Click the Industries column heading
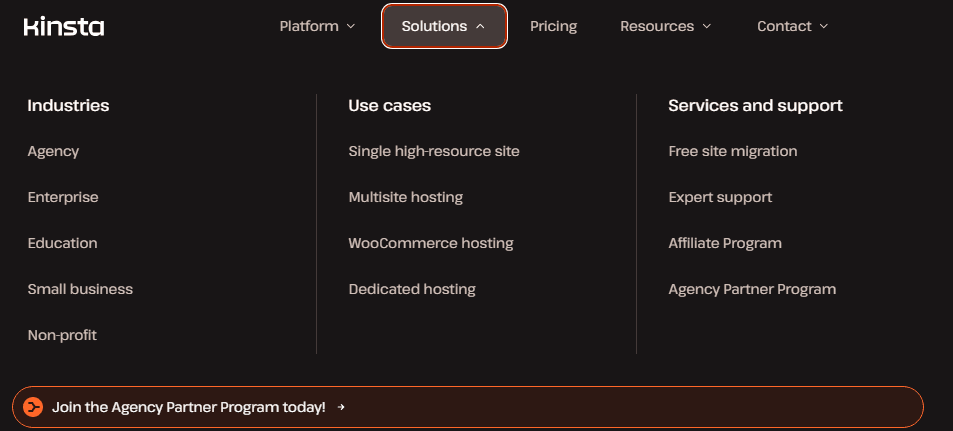The image size is (953, 431). pos(68,106)
